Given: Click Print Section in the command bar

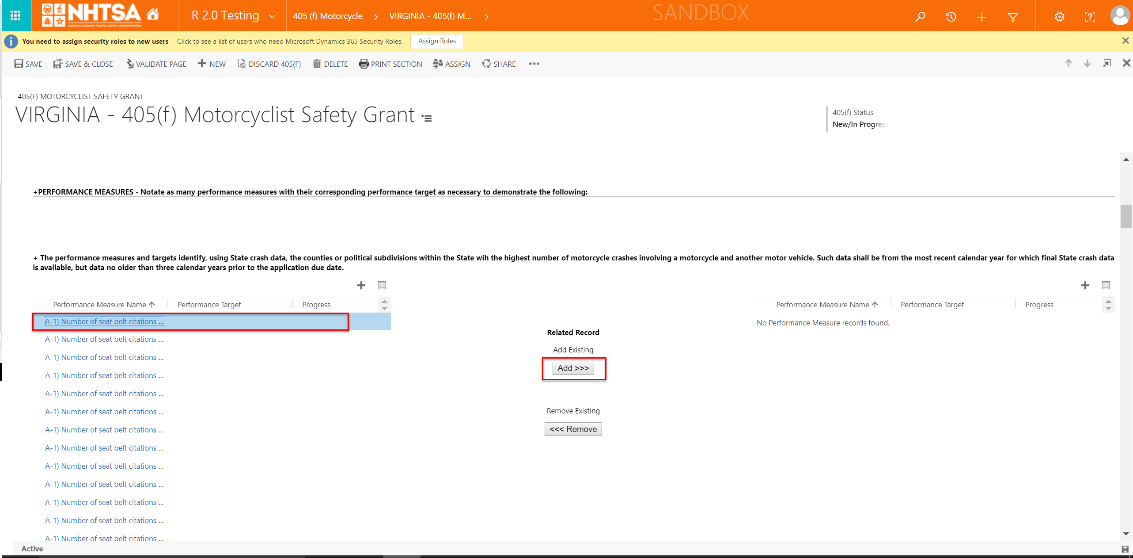Looking at the screenshot, I should [x=390, y=64].
